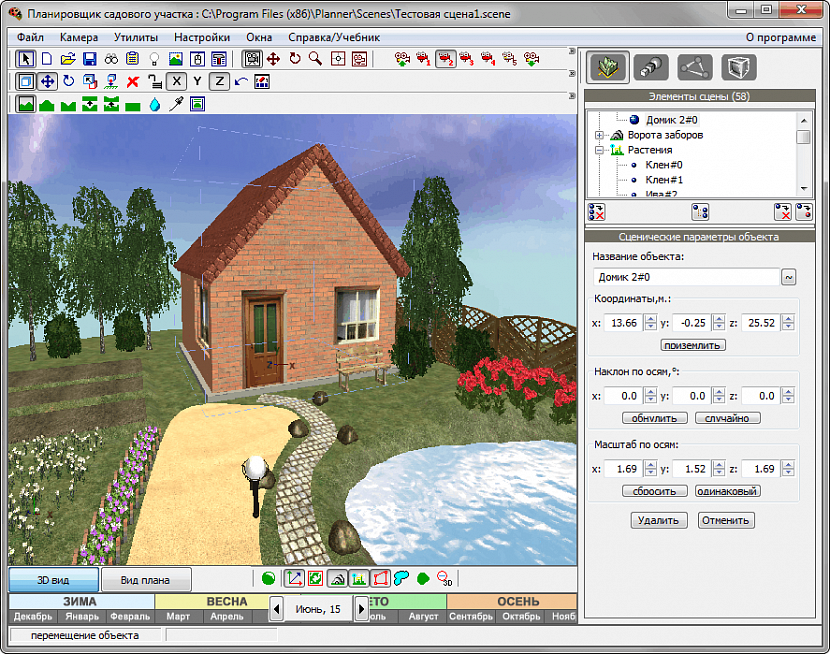Viewport: 830px width, 654px height.
Task: Switch to the 3D вид view mode
Action: pyautogui.click(x=54, y=579)
